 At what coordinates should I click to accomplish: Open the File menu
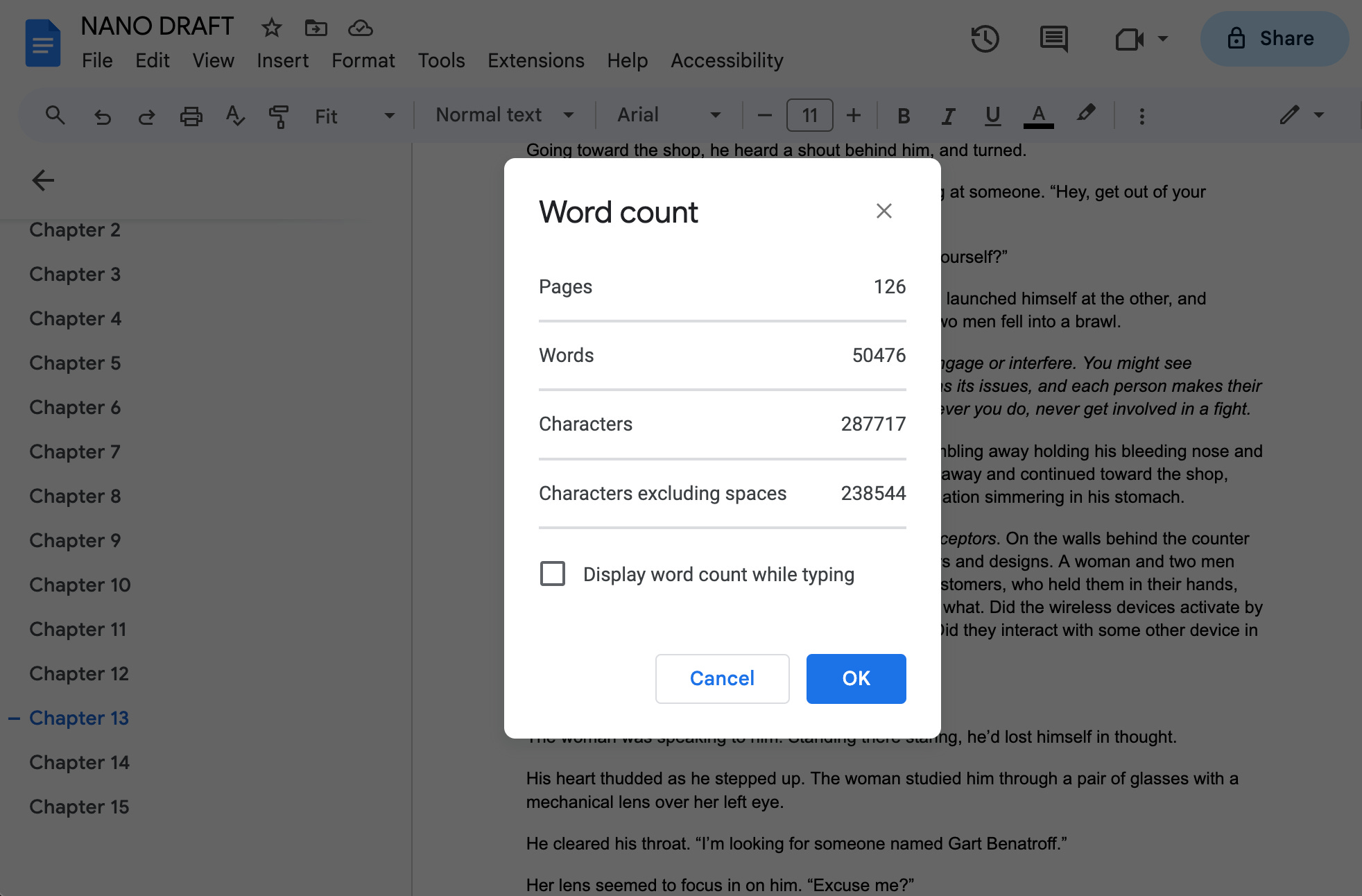pyautogui.click(x=97, y=61)
